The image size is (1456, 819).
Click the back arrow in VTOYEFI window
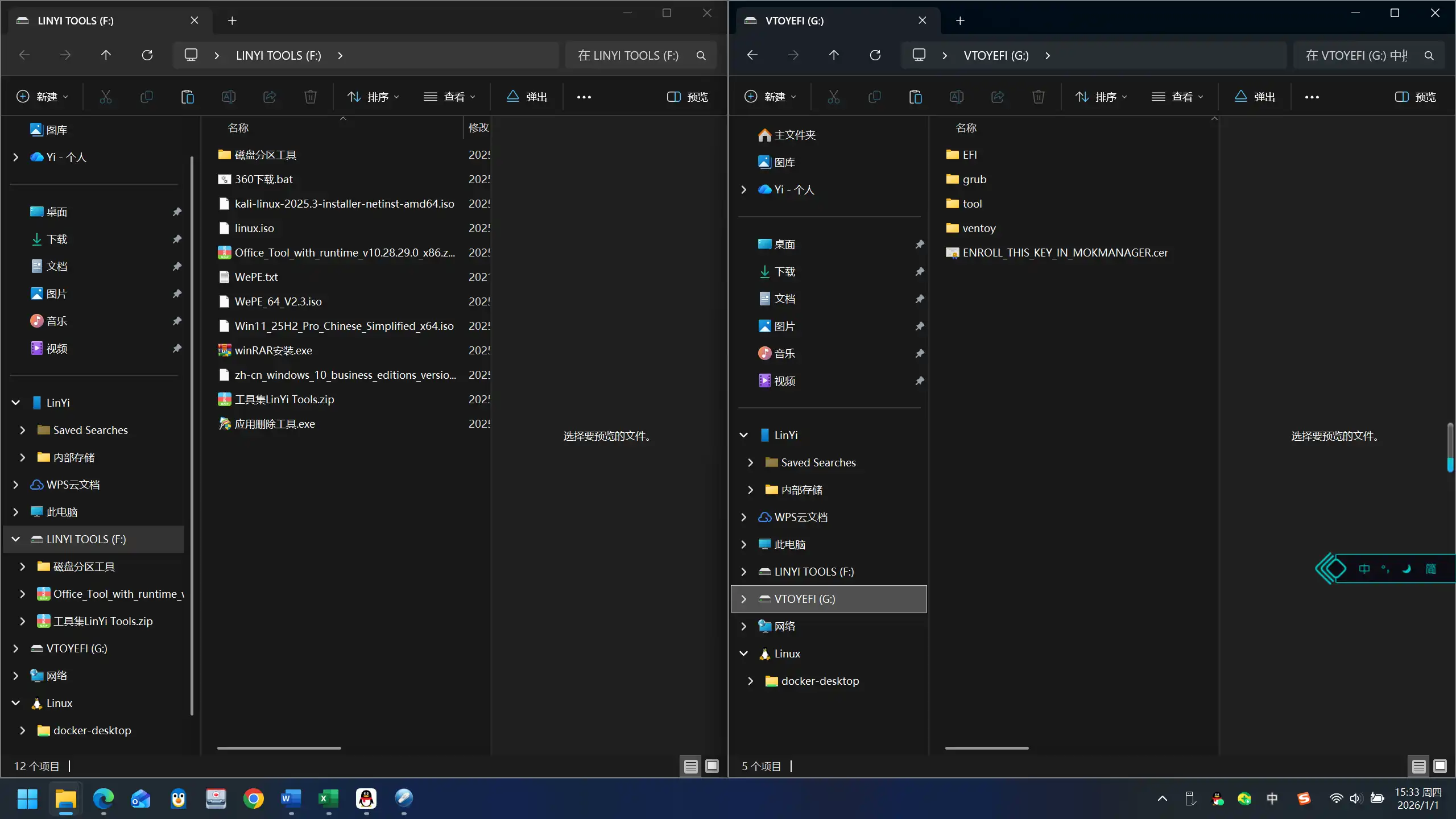pyautogui.click(x=752, y=55)
